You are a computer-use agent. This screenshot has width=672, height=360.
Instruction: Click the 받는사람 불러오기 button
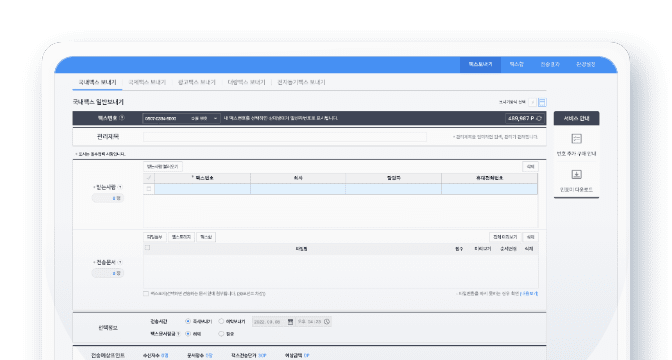pyautogui.click(x=162, y=166)
